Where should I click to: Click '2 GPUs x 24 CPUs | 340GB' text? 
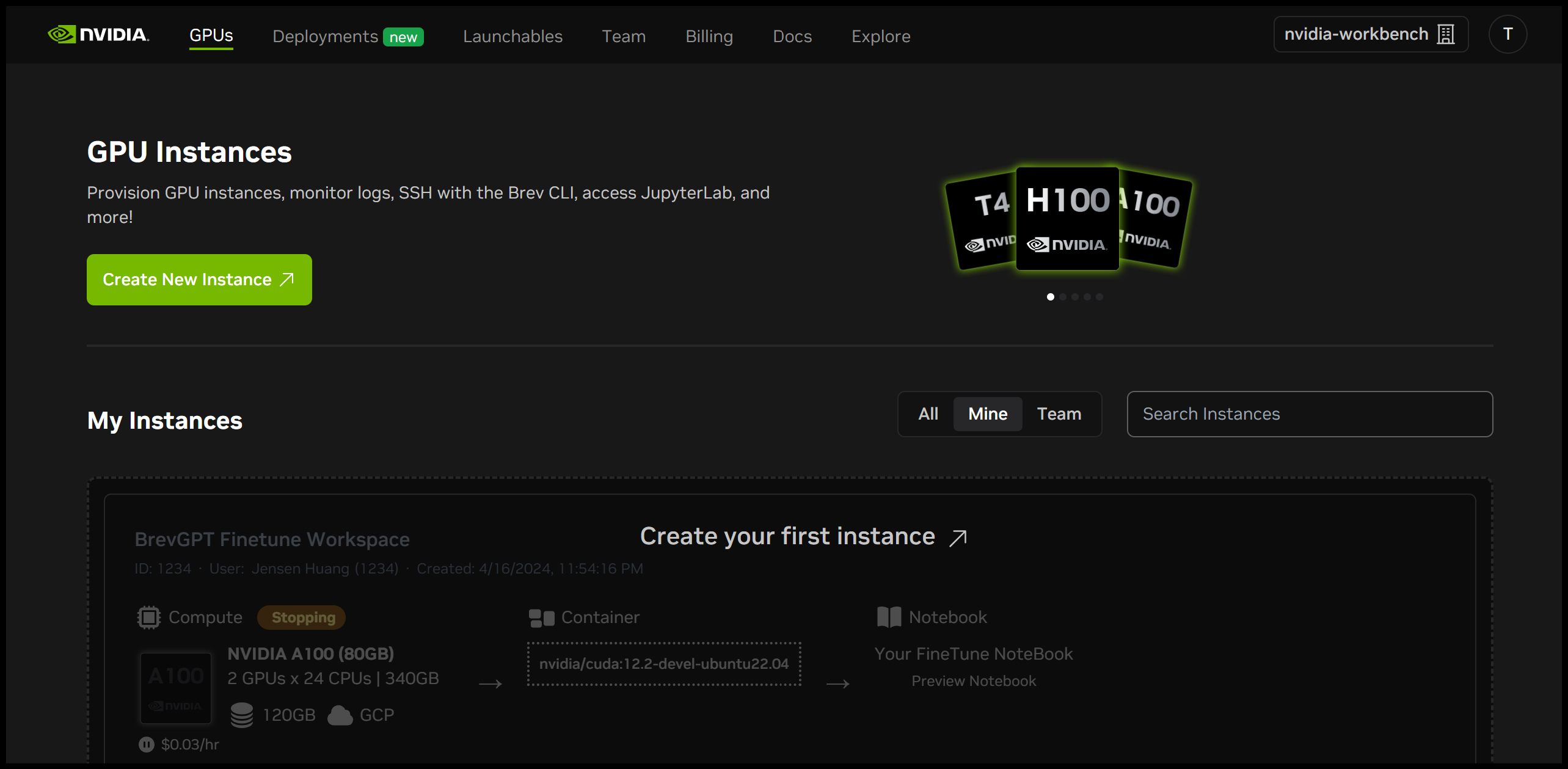[333, 679]
